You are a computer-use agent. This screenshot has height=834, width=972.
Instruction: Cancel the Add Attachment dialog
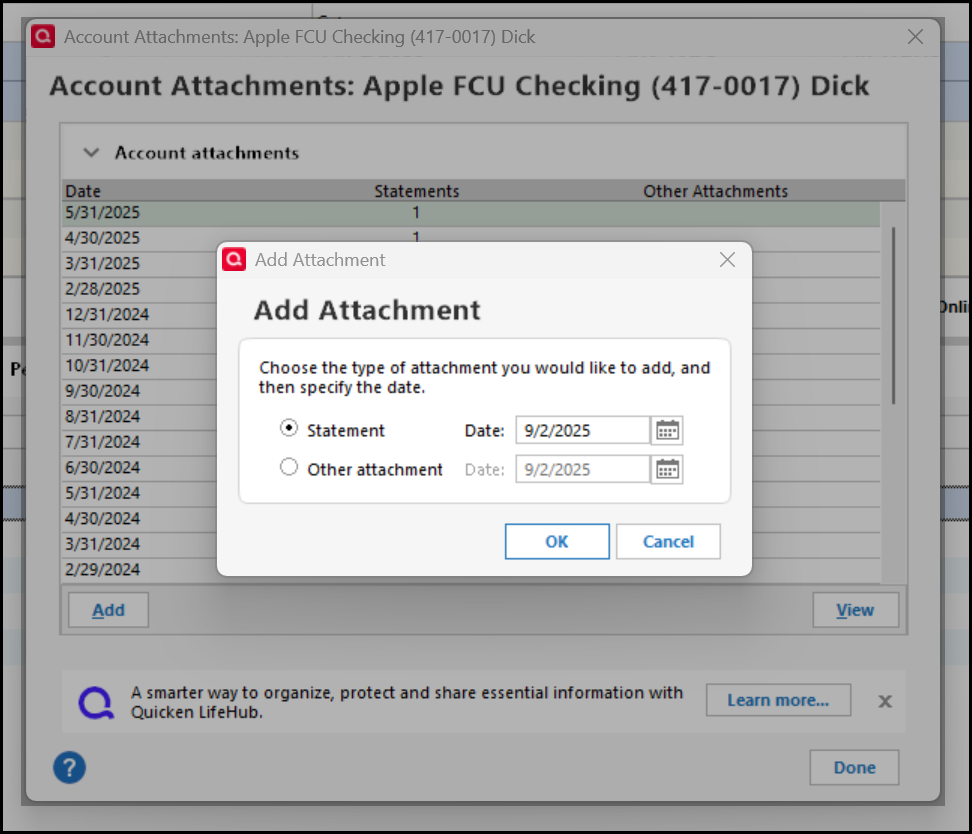point(668,541)
